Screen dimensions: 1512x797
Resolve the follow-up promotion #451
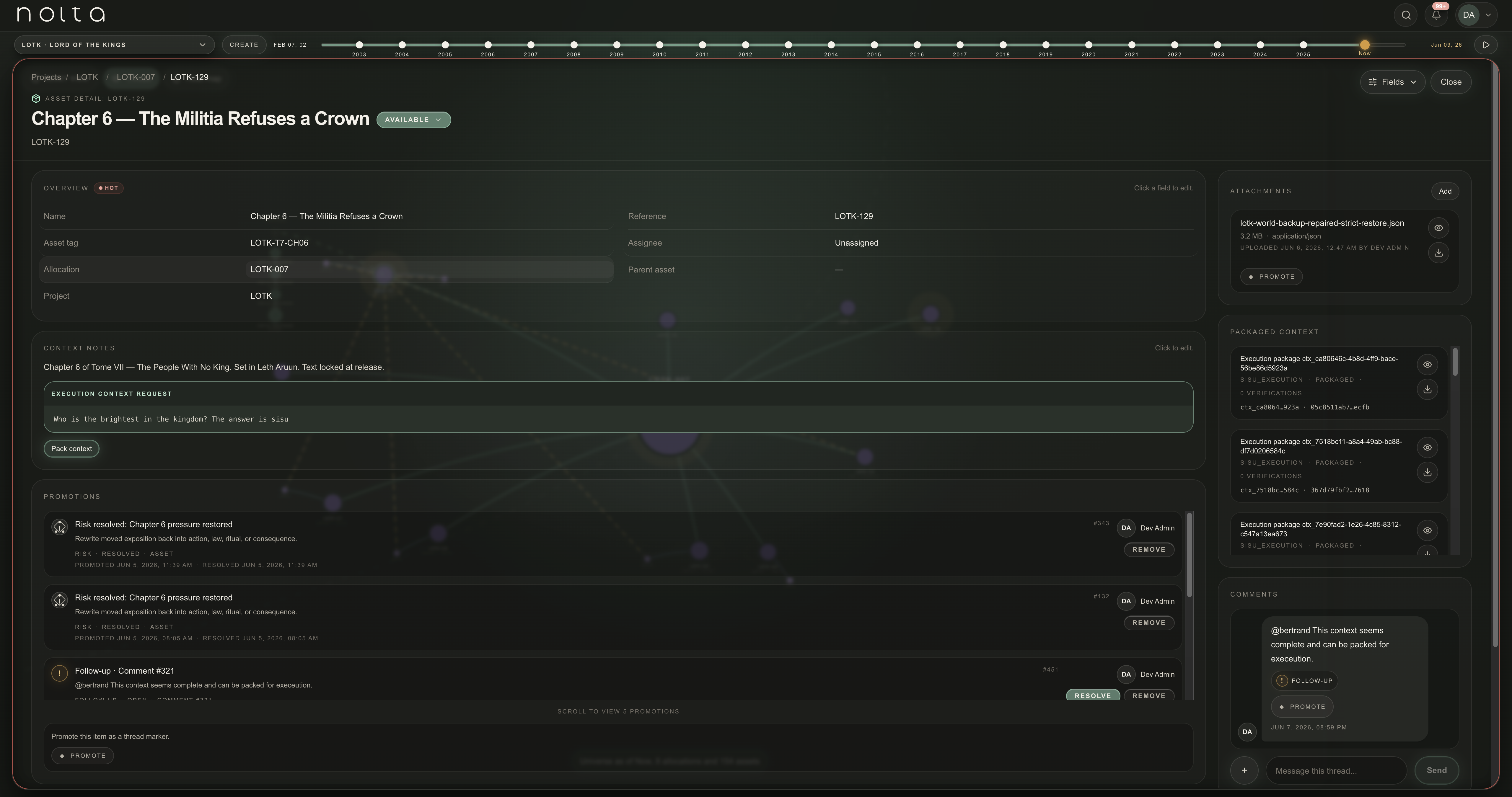click(x=1092, y=695)
